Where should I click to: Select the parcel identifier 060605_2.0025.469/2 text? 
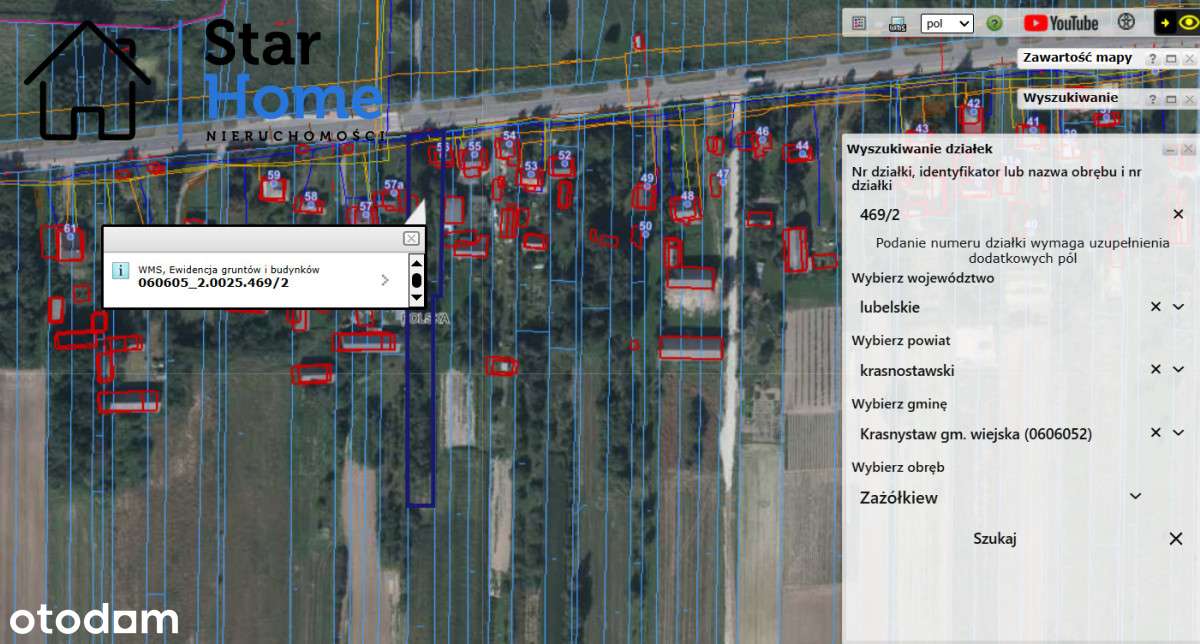click(213, 283)
